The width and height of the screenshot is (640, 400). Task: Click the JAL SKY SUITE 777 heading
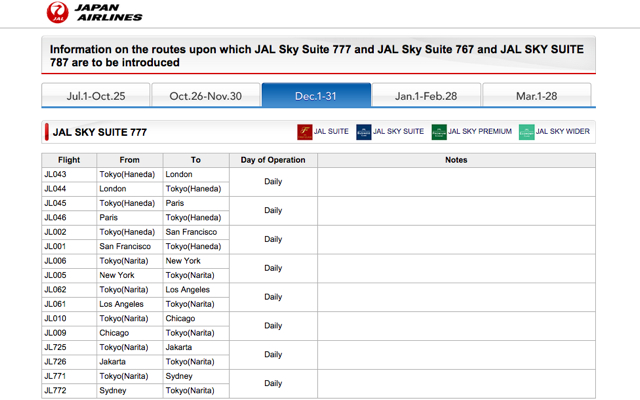(100, 132)
